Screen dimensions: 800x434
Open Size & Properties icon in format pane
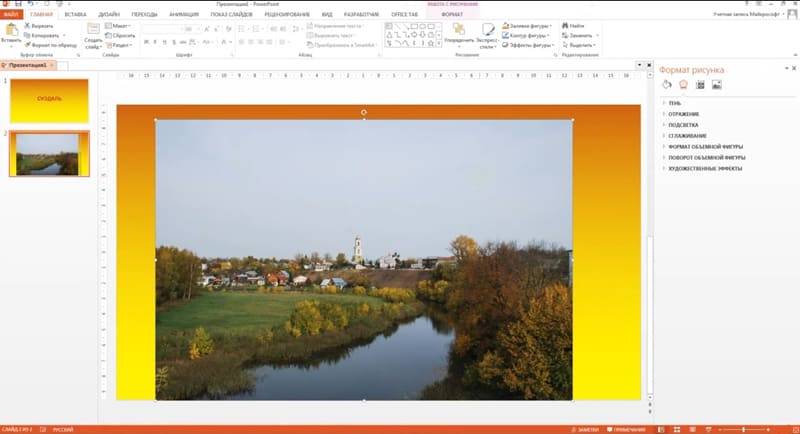pos(700,85)
